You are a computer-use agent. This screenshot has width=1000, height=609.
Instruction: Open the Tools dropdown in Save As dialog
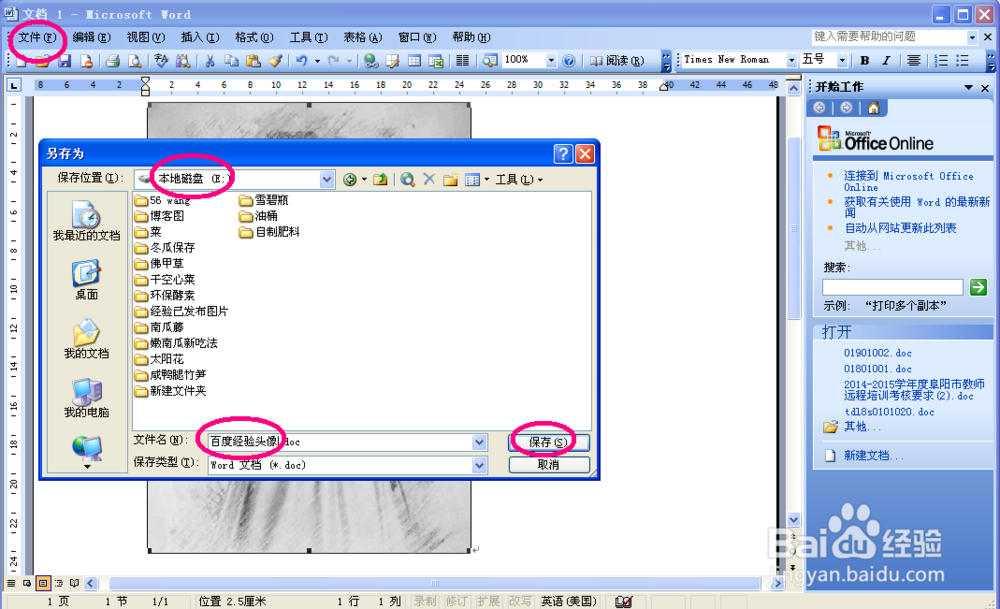(x=518, y=180)
